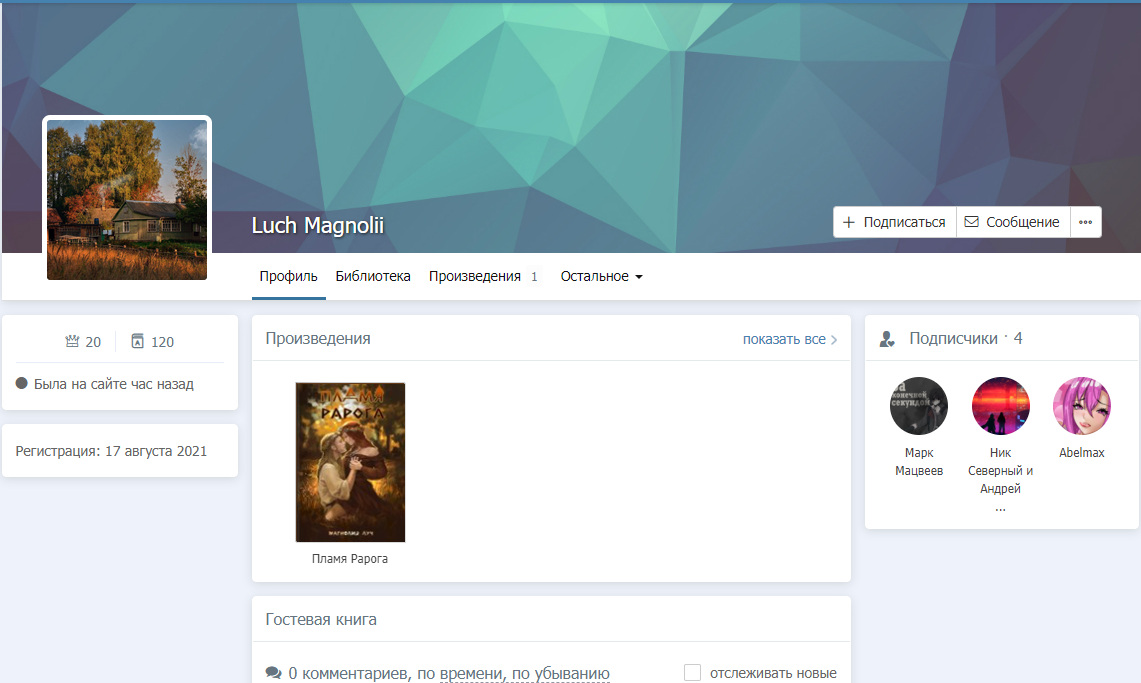
Task: Select the Профиль tab
Action: tap(288, 276)
